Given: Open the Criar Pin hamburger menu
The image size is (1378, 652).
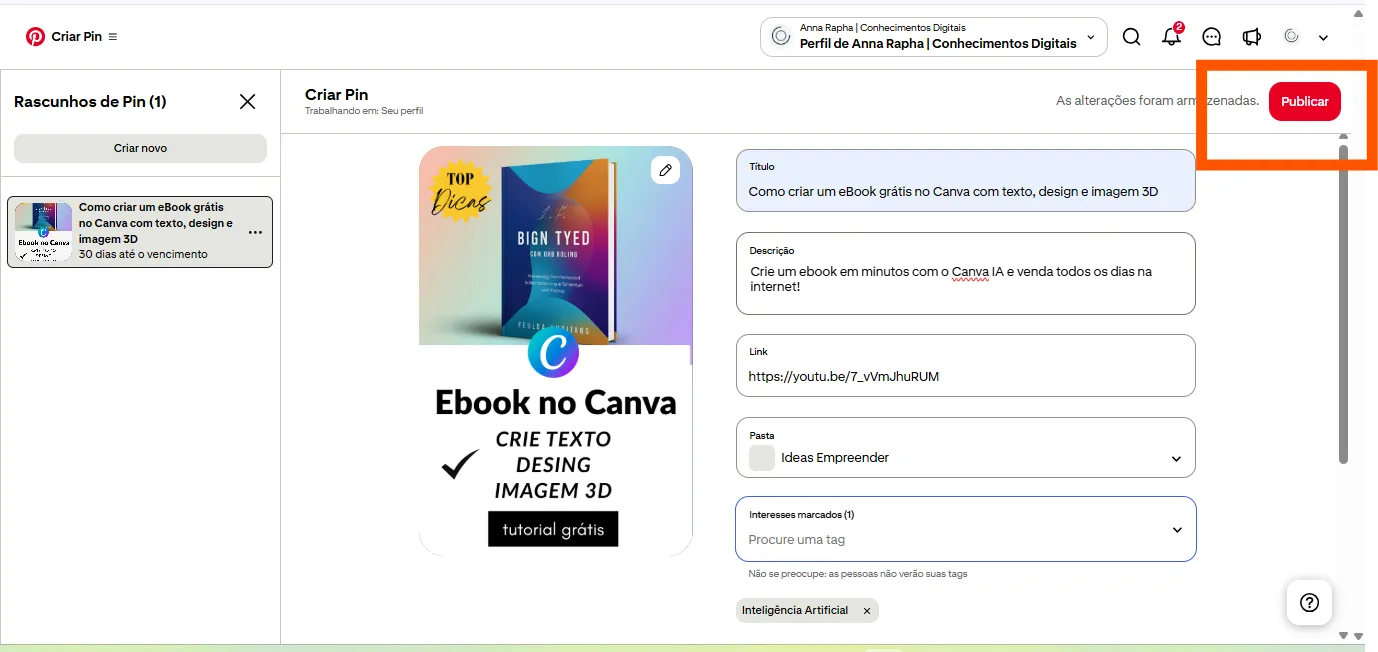Looking at the screenshot, I should (113, 36).
